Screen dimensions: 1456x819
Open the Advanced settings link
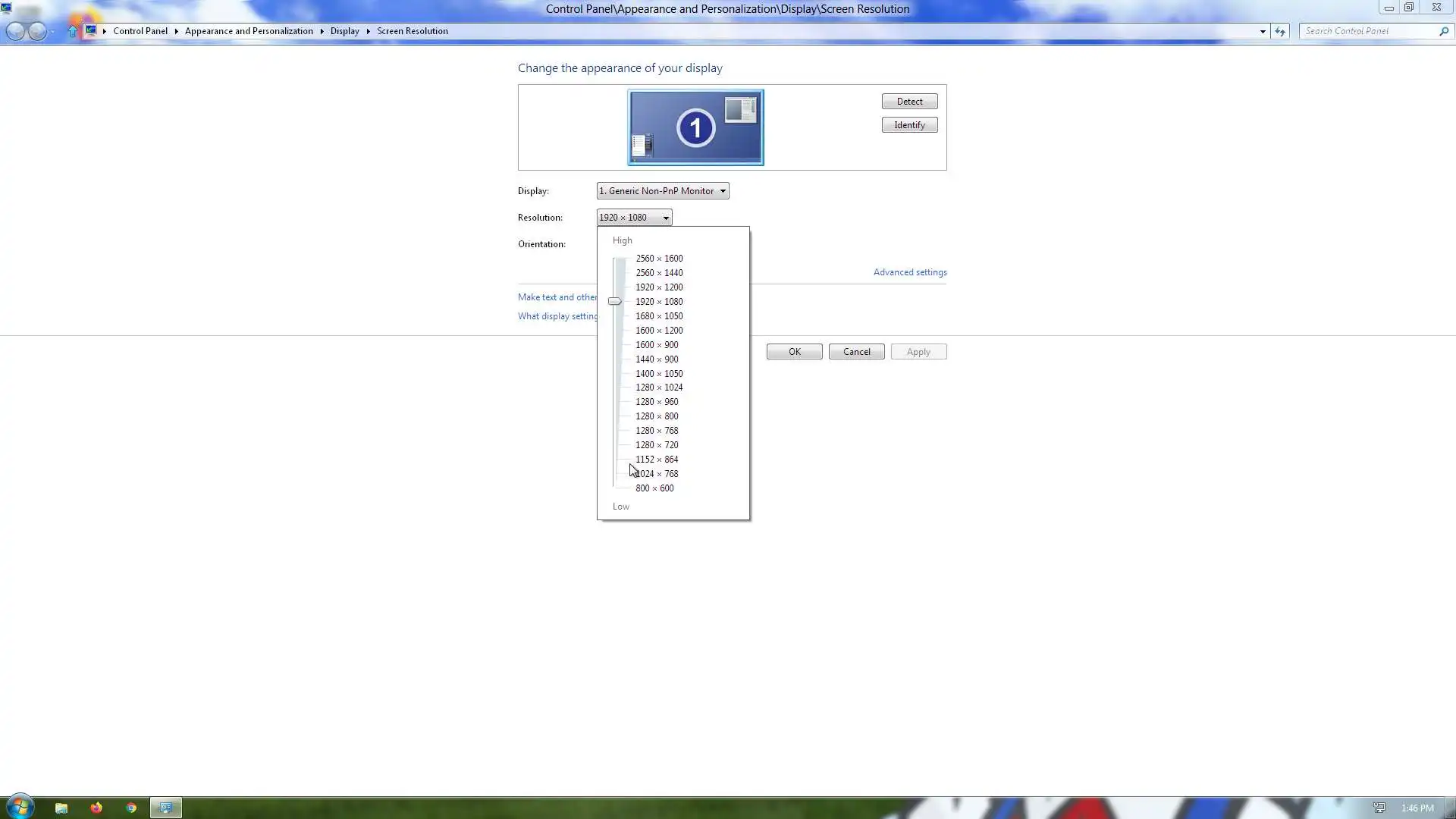coord(909,272)
